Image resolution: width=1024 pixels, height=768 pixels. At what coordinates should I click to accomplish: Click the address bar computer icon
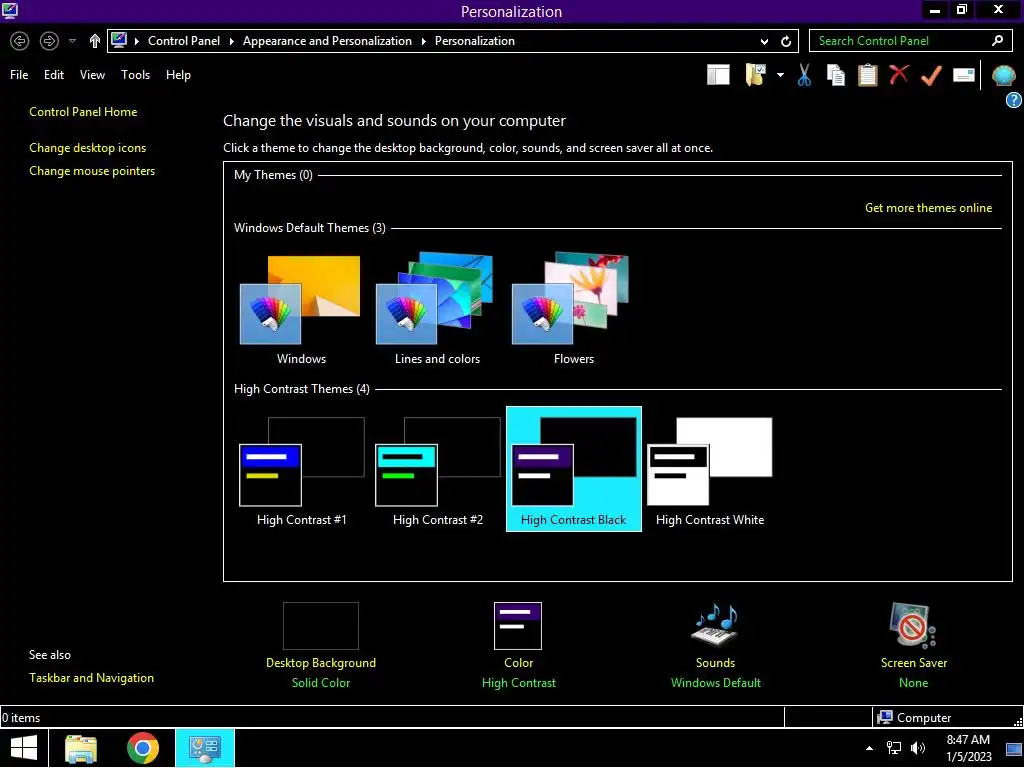[x=119, y=40]
